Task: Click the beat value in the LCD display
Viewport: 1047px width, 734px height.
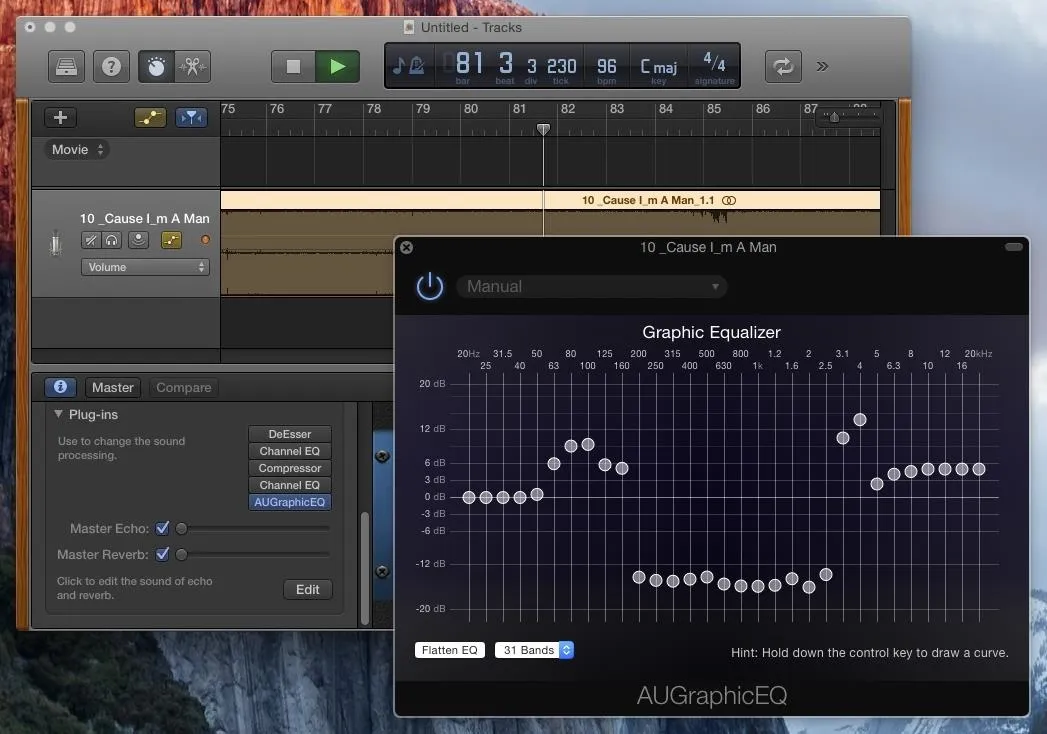Action: 505,64
